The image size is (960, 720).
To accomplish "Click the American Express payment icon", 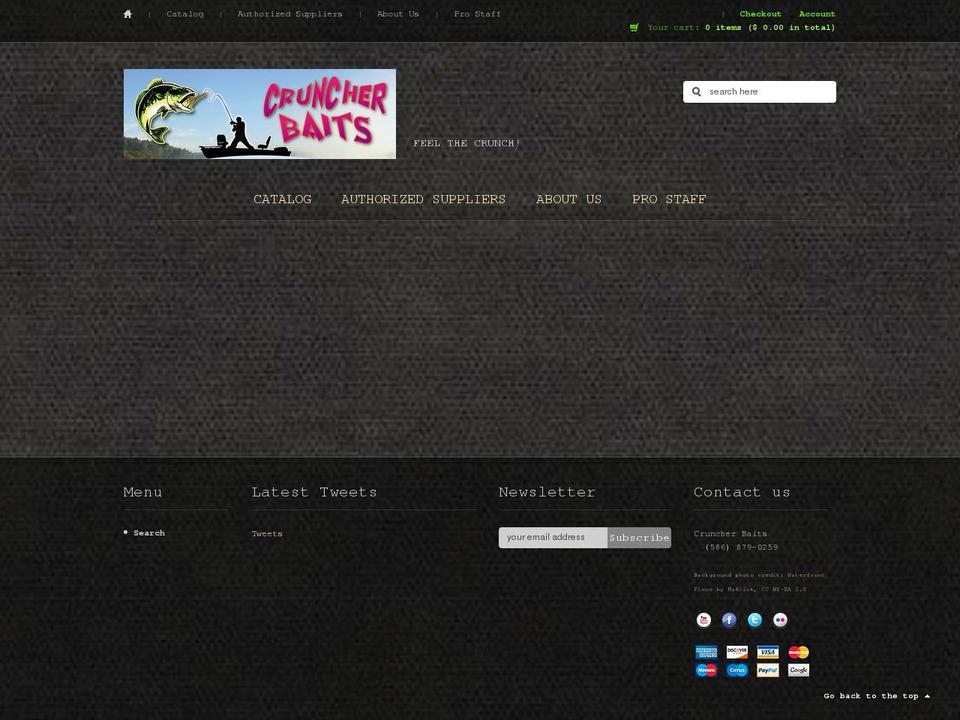I will coord(707,652).
